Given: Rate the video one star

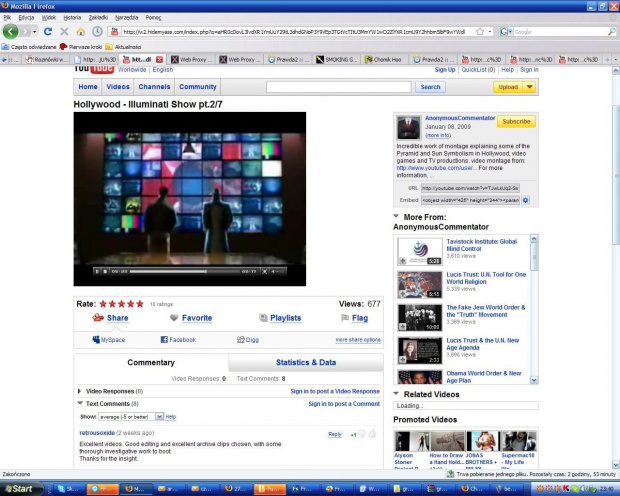Looking at the screenshot, I should pyautogui.click(x=103, y=304).
